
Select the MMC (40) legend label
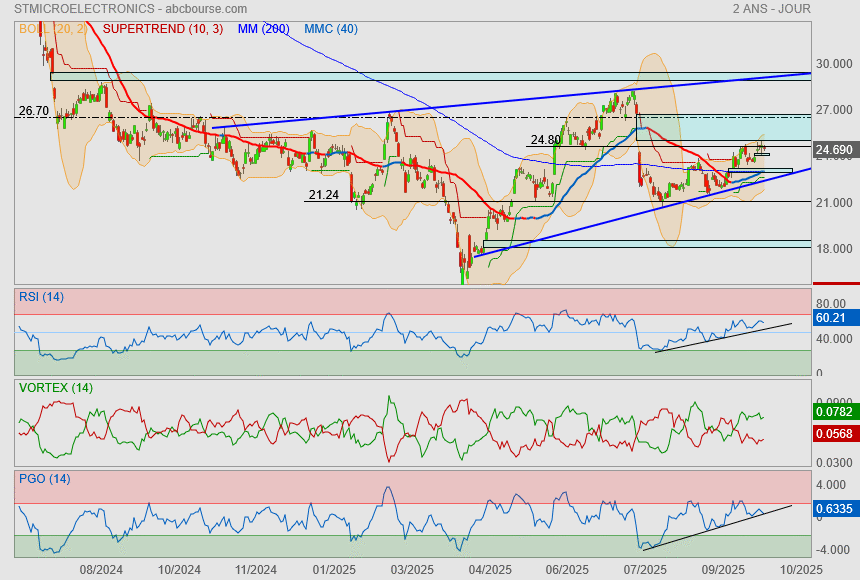pyautogui.click(x=330, y=29)
